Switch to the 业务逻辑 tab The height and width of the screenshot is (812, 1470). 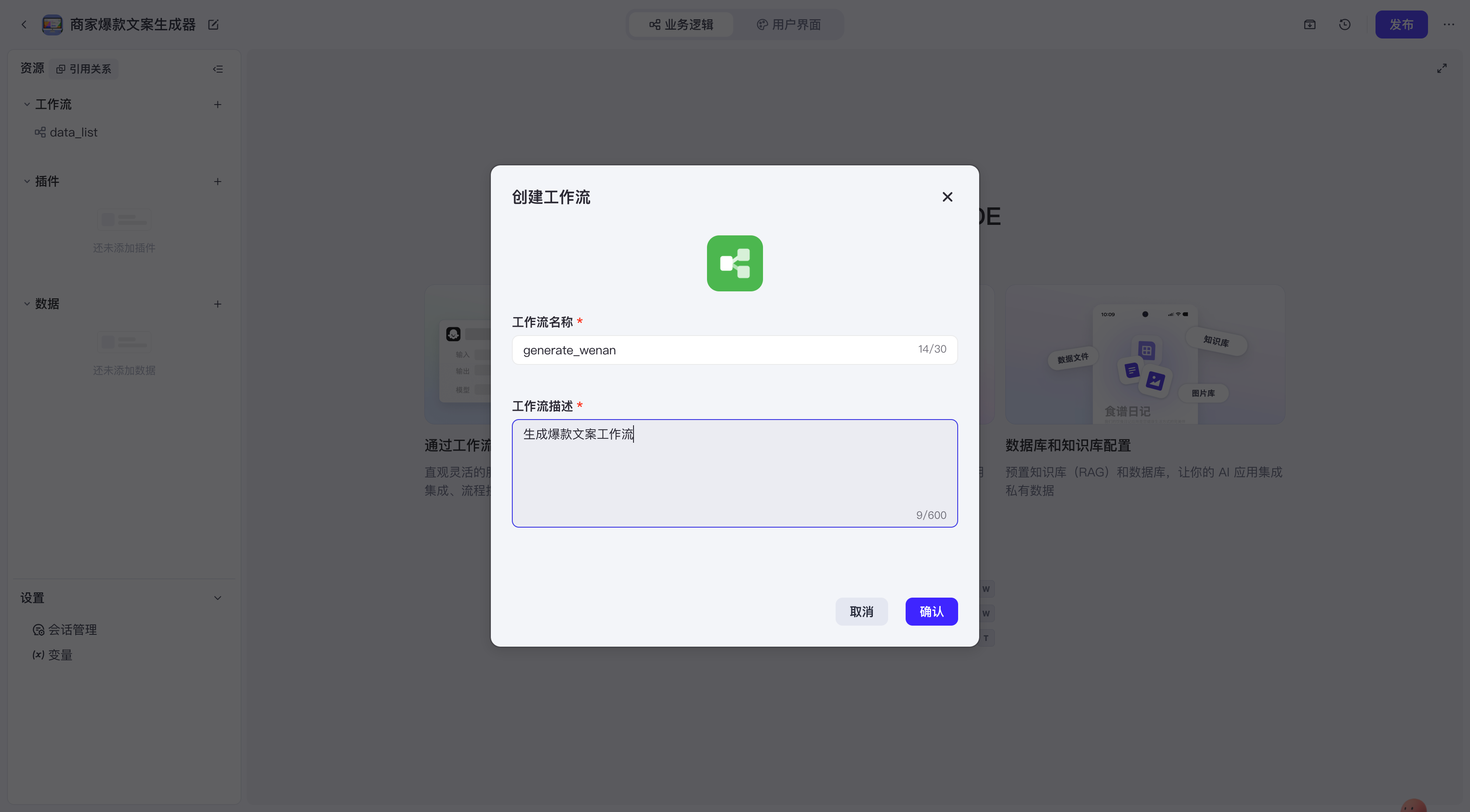click(681, 24)
